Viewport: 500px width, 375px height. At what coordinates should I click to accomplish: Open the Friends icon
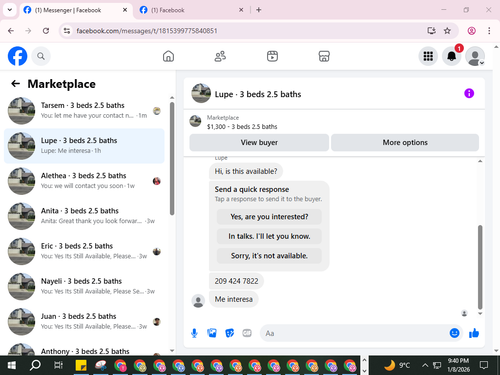[220, 56]
